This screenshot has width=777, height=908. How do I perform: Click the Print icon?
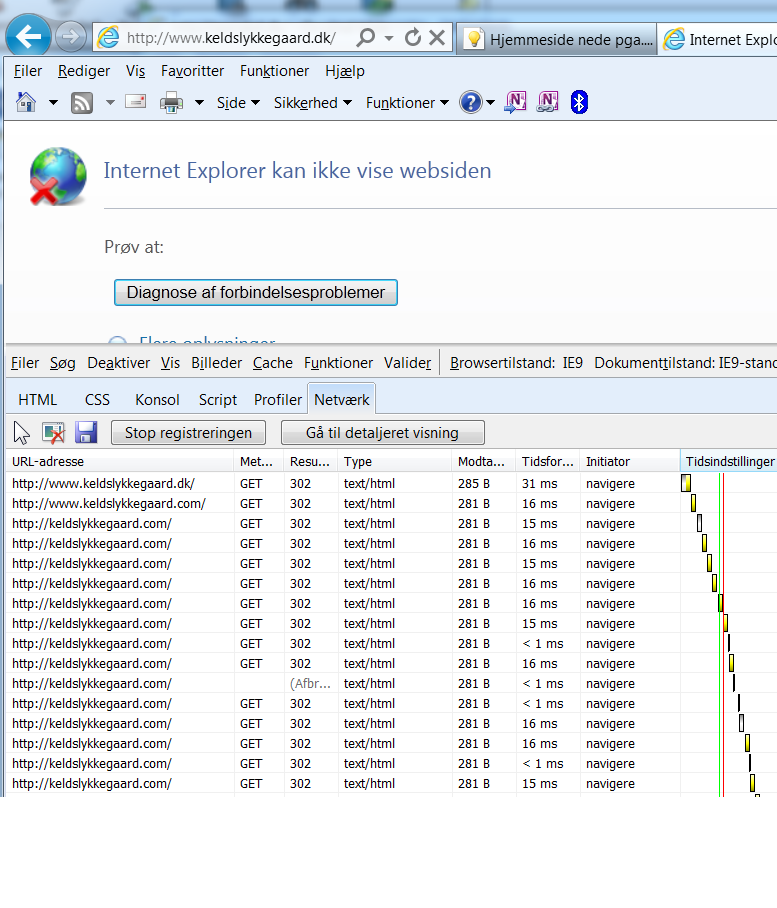(171, 103)
